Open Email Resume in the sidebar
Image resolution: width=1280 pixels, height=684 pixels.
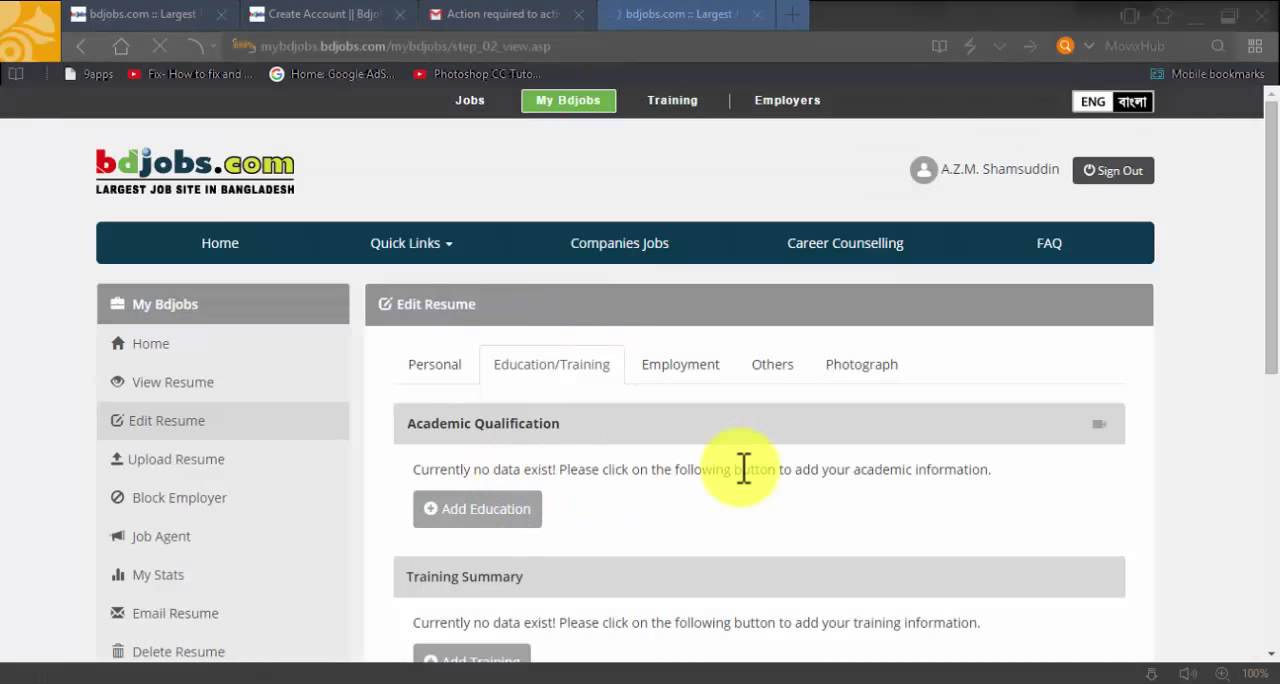coord(223,614)
